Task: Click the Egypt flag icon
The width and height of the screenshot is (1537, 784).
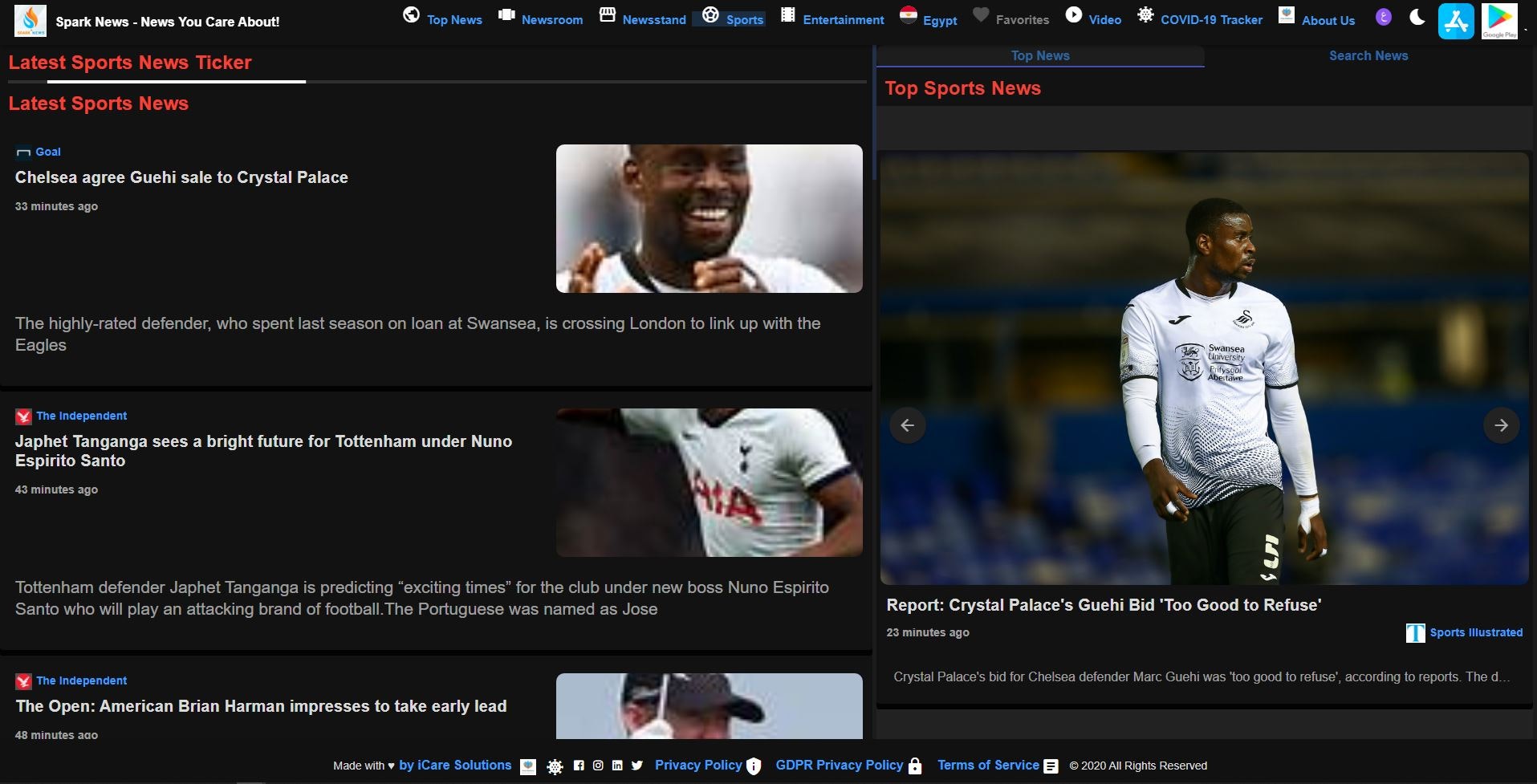Action: 909,14
